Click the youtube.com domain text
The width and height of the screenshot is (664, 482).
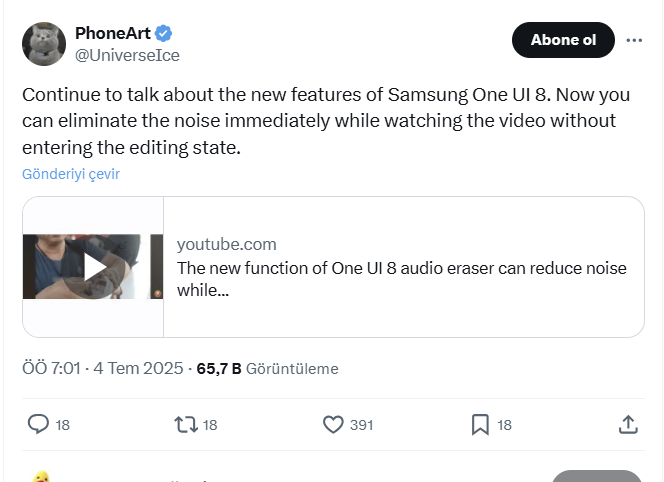227,244
